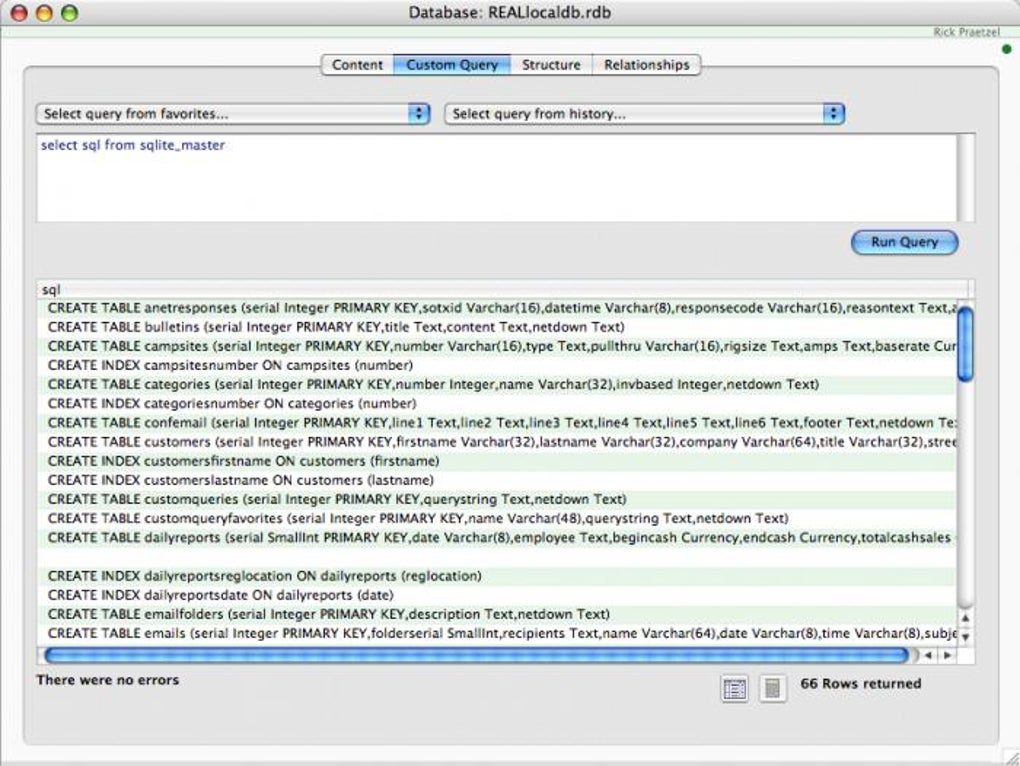The image size is (1020, 766).
Task: Select the CREATE TABLE anetresponses row
Action: pos(497,308)
